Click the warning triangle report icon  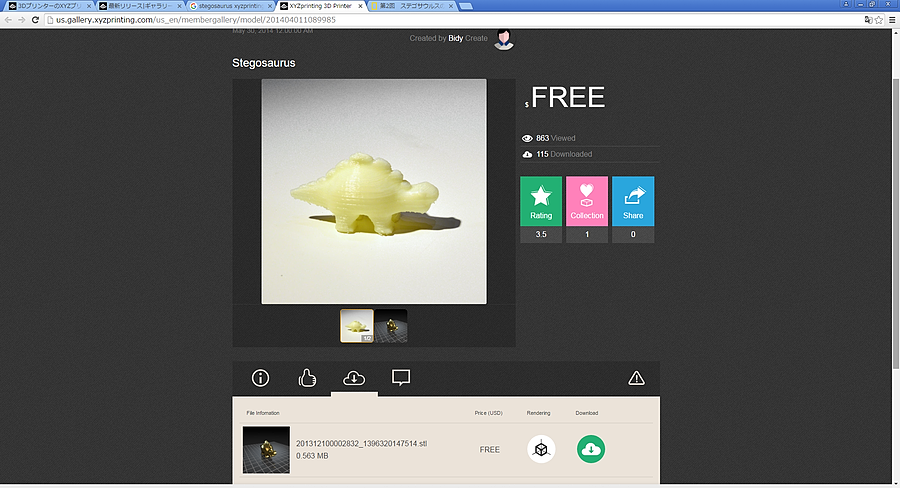[x=636, y=378]
